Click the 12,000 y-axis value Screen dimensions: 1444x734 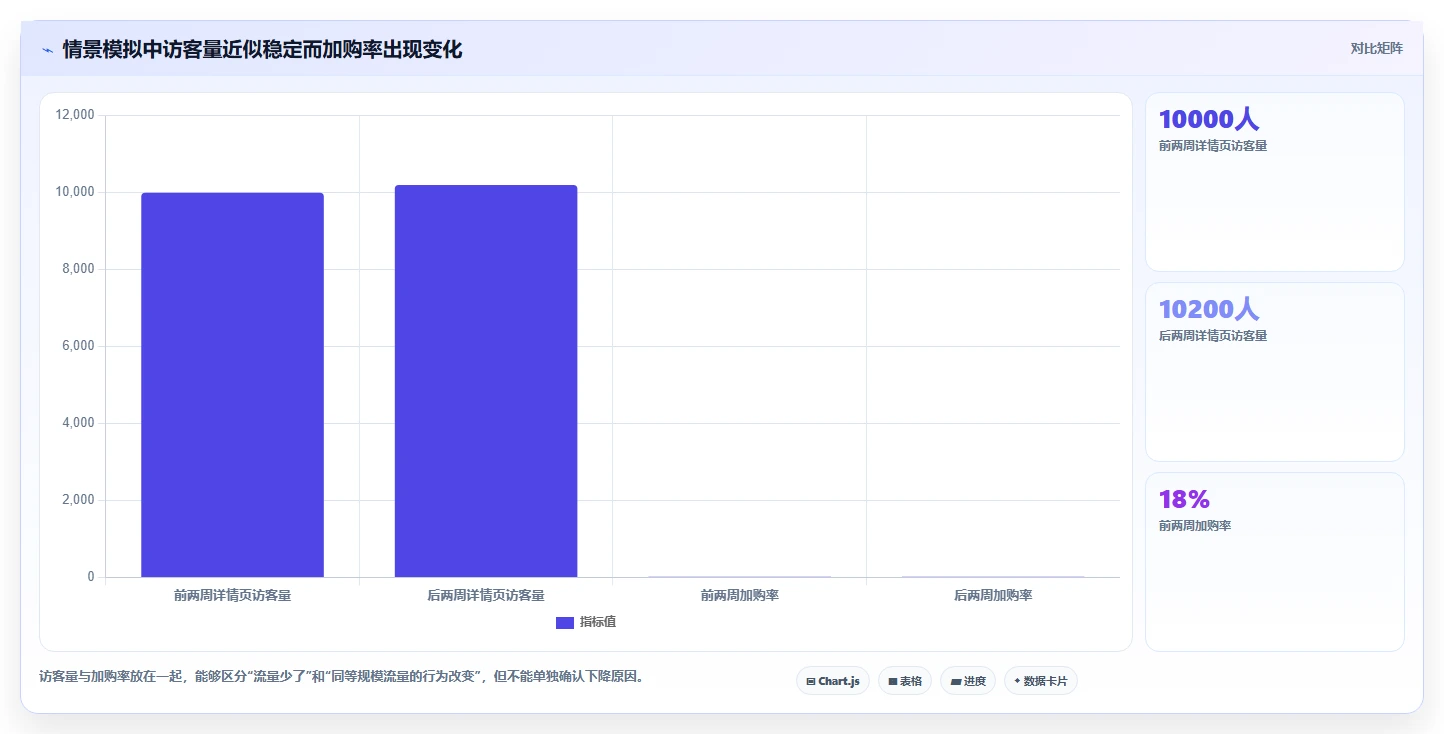pos(75,115)
